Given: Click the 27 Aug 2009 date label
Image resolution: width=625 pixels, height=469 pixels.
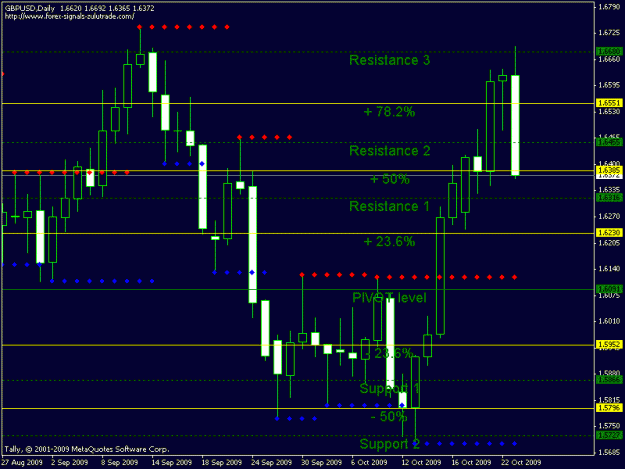Looking at the screenshot, I should pyautogui.click(x=22, y=462).
